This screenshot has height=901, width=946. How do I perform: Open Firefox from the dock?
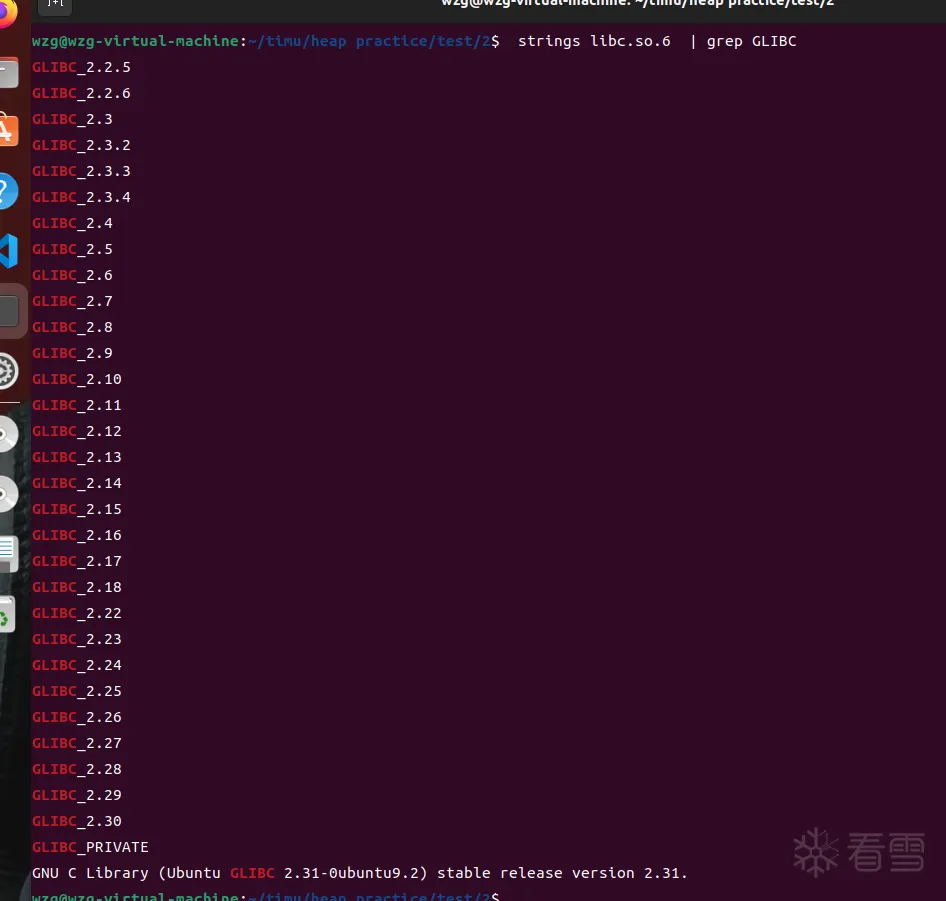point(6,12)
